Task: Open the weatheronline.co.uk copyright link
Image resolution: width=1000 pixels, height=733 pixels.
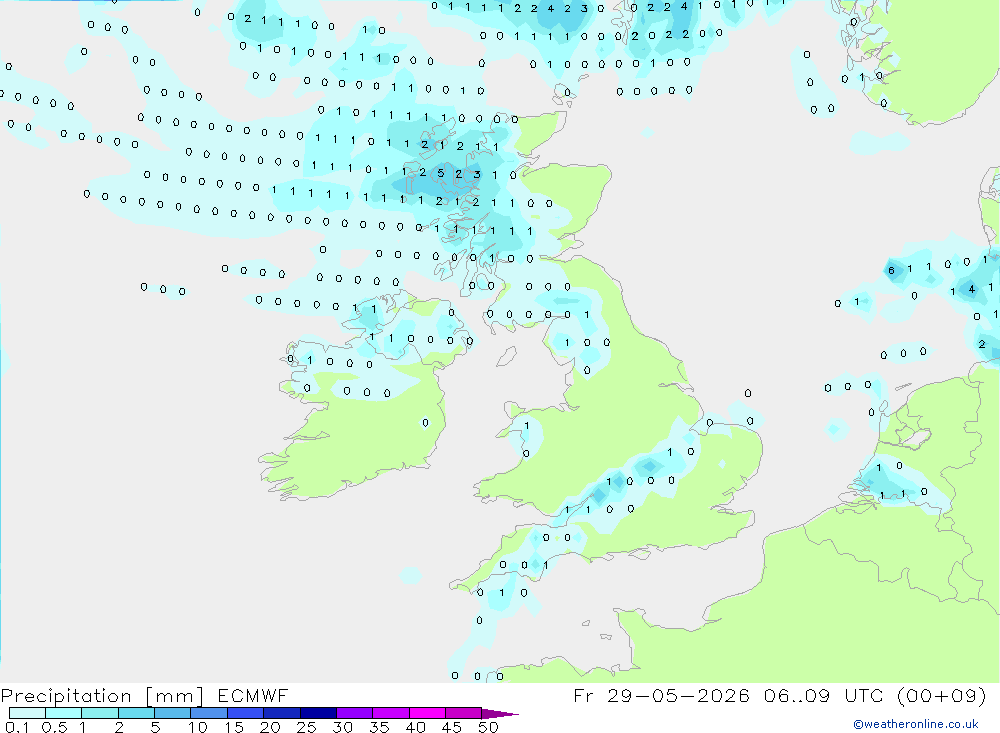Action: 916,724
